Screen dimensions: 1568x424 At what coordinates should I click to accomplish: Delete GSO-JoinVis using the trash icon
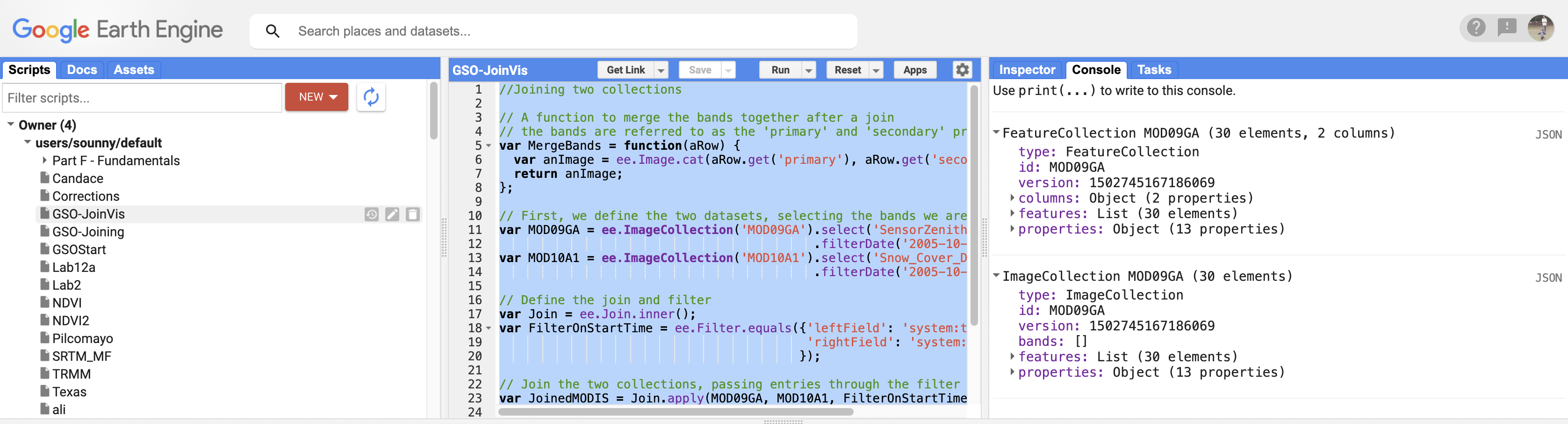tap(413, 214)
